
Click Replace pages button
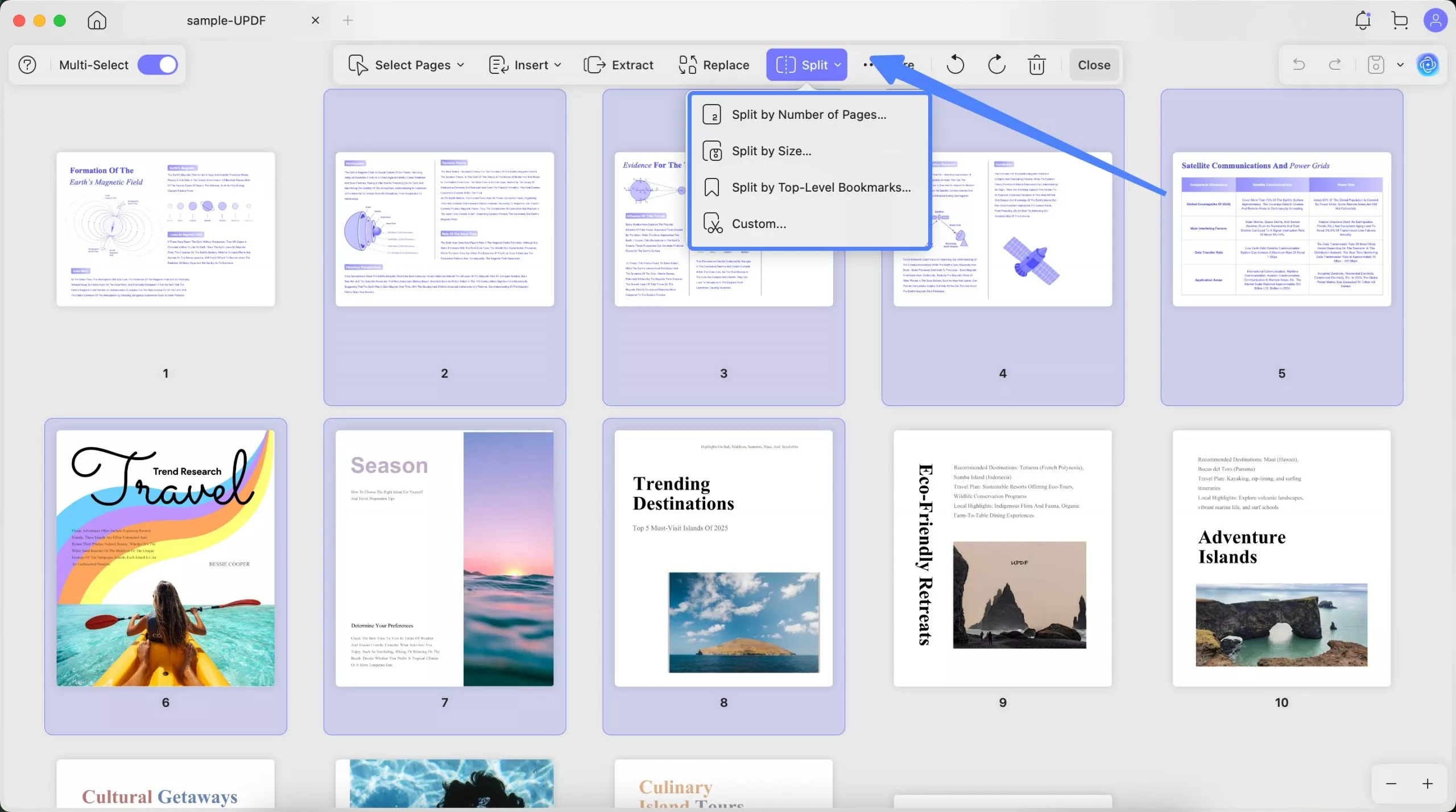pyautogui.click(x=714, y=65)
